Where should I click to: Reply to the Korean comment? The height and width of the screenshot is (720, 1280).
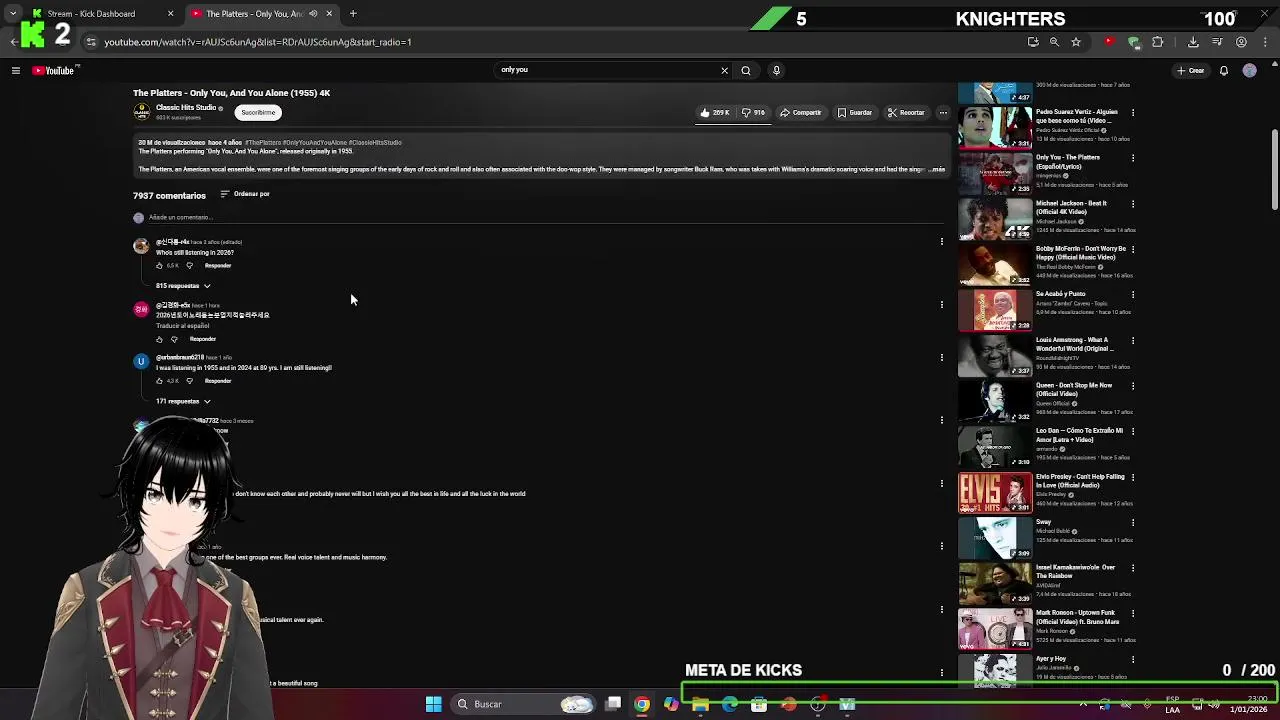click(x=203, y=339)
